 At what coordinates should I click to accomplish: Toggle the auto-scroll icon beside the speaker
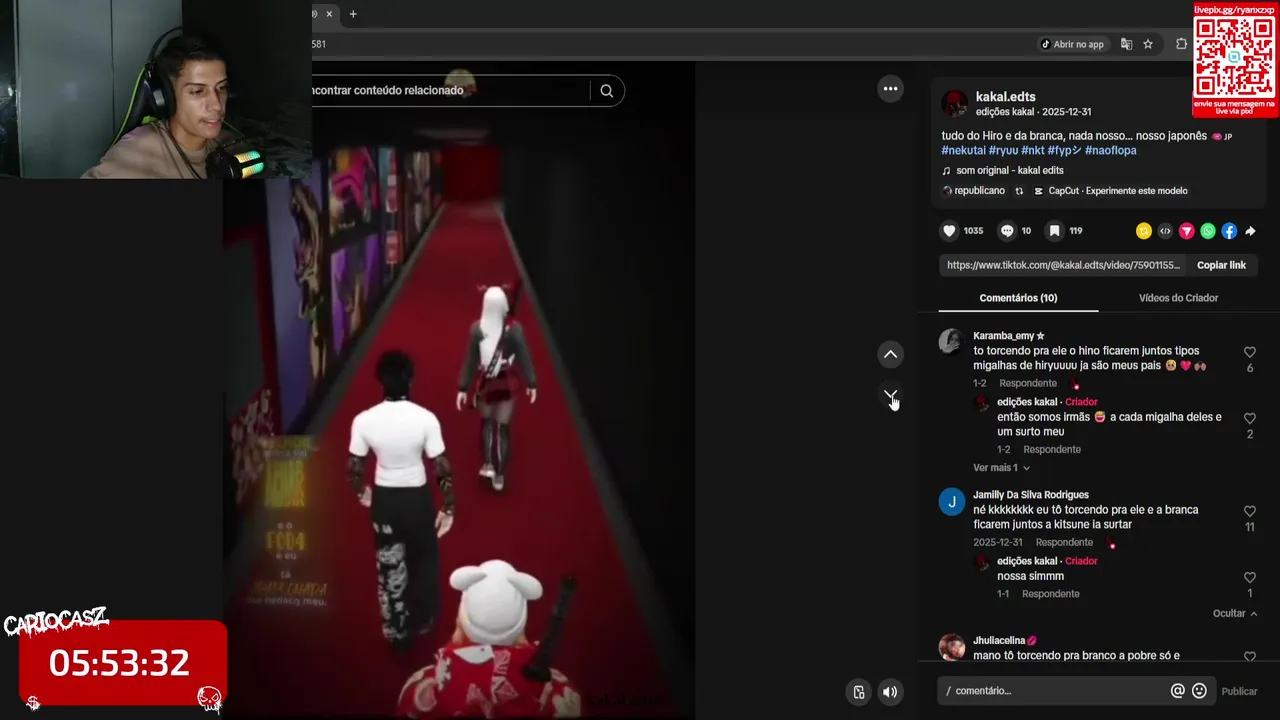coord(858,692)
